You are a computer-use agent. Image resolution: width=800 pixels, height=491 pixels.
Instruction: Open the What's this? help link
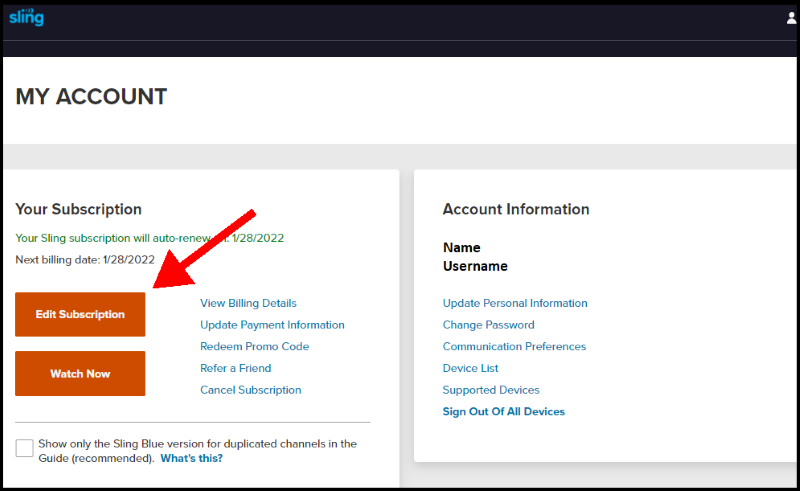tap(192, 458)
